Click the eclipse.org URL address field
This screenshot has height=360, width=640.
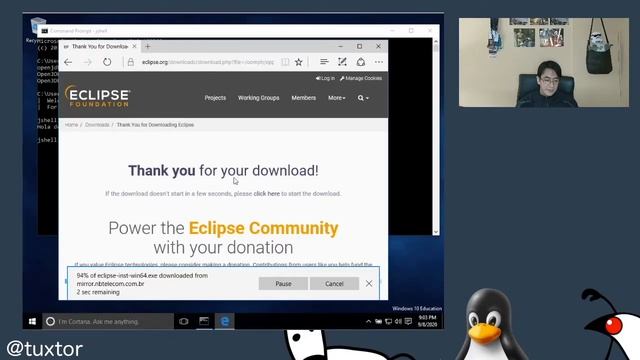point(208,62)
